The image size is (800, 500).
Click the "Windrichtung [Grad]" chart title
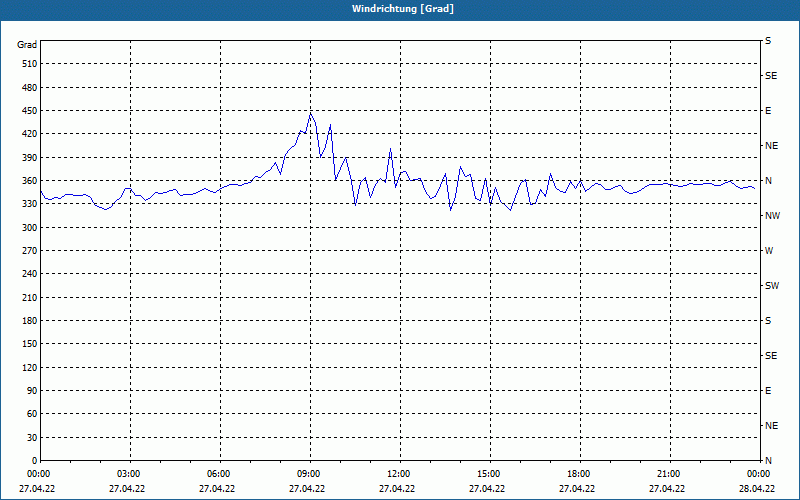click(x=403, y=9)
